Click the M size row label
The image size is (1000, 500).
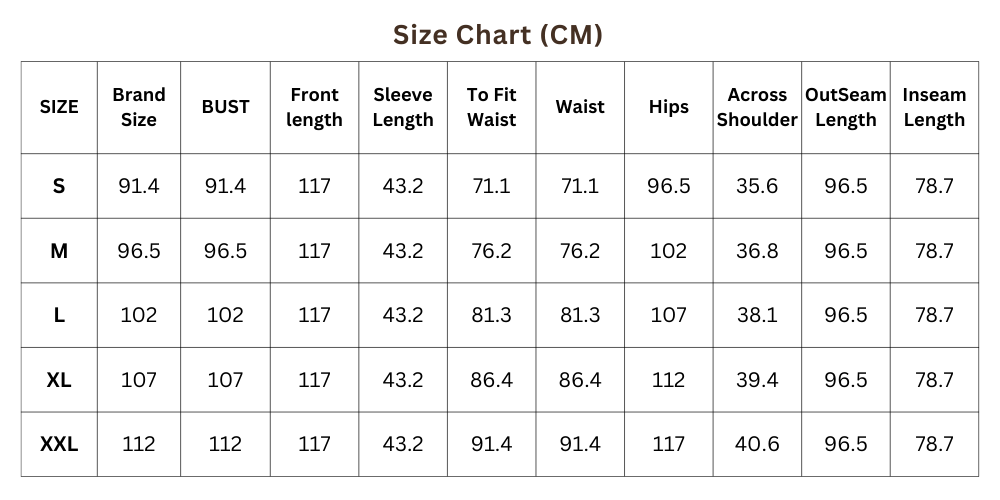click(59, 251)
